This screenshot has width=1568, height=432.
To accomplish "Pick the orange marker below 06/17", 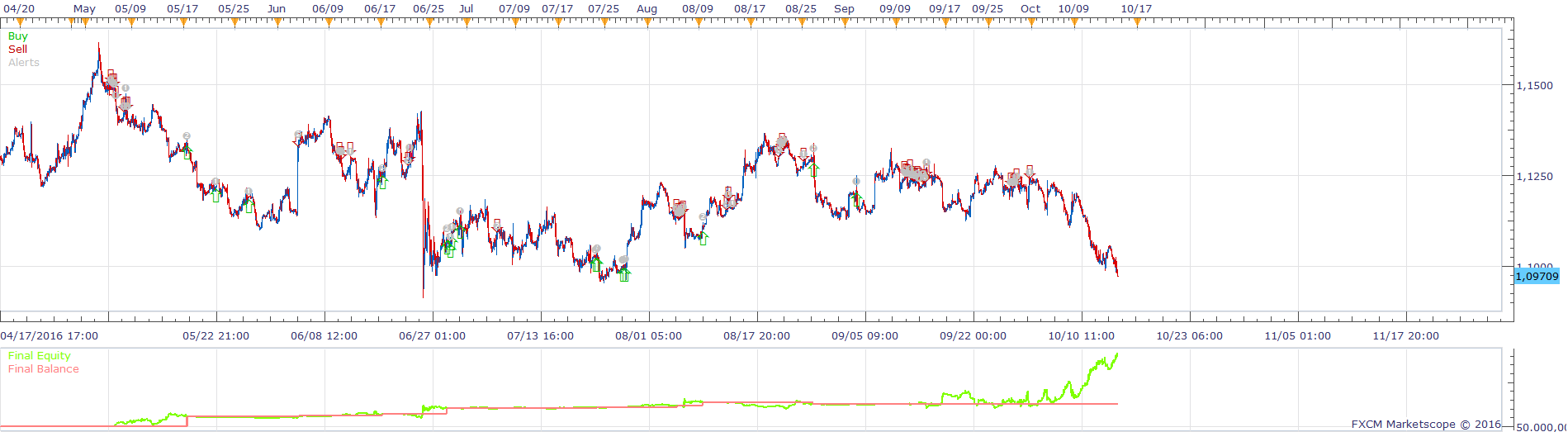I will (380, 22).
